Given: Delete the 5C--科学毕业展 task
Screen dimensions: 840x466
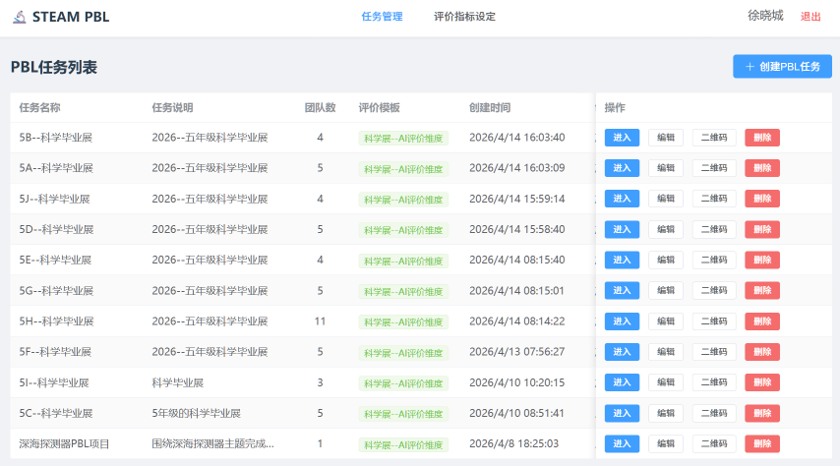Looking at the screenshot, I should [x=762, y=413].
